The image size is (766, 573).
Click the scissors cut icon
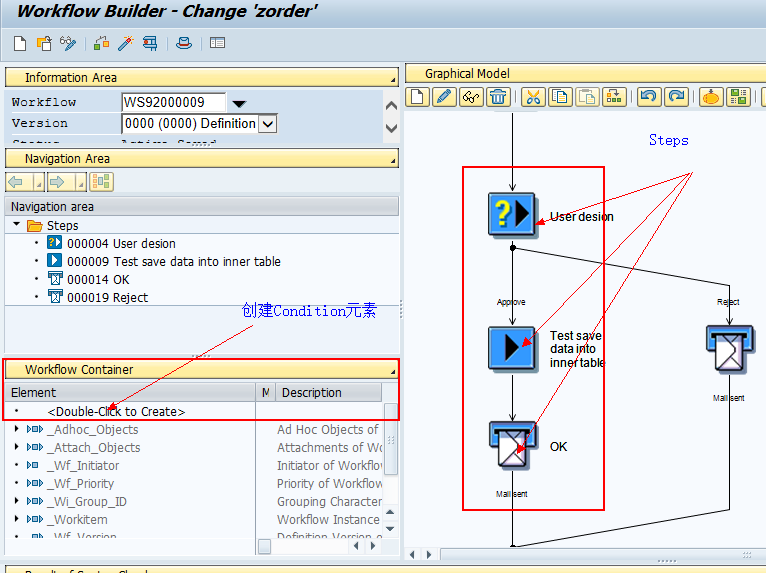click(x=533, y=97)
